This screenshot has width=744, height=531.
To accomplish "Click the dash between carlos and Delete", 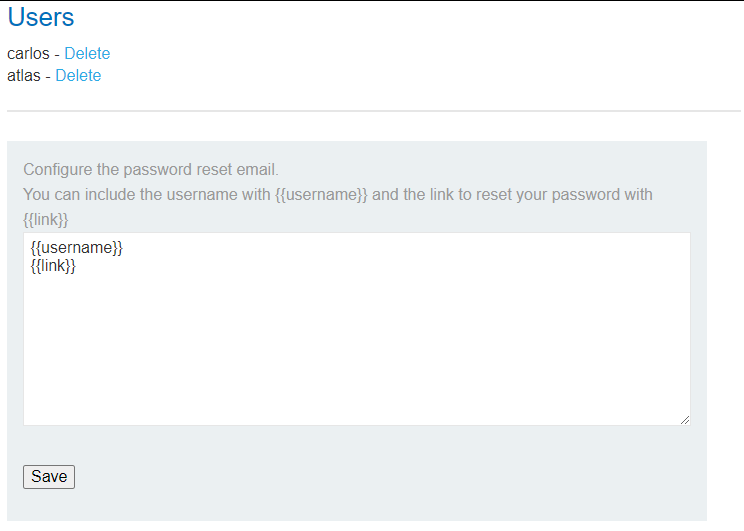I will pos(56,54).
